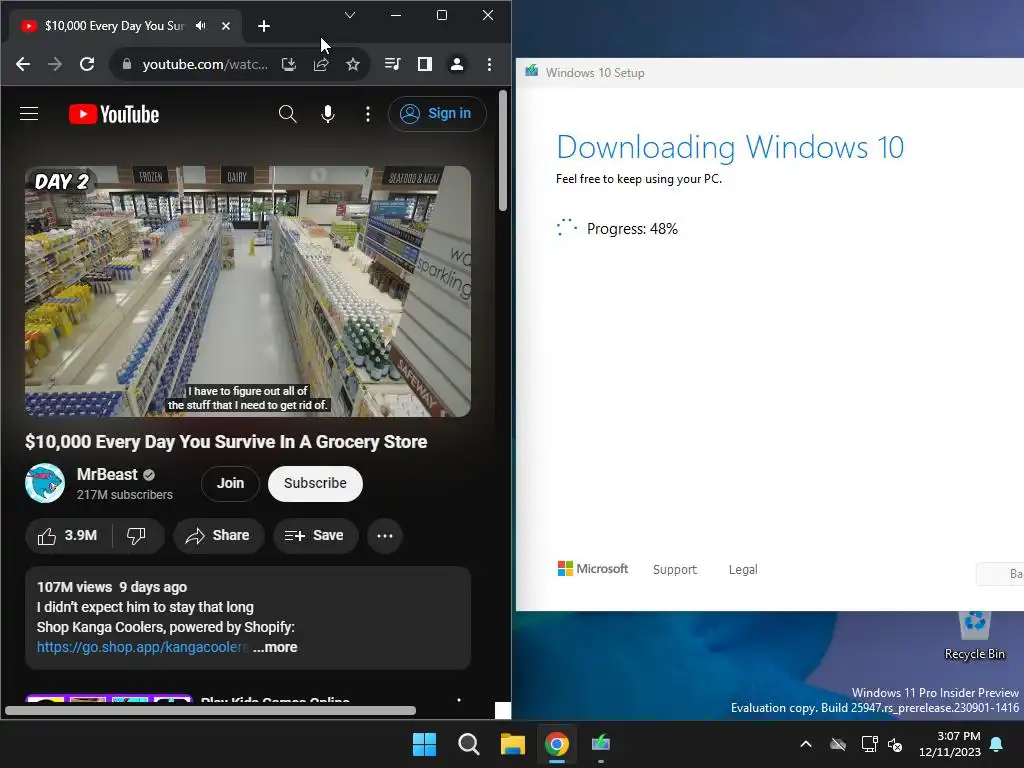This screenshot has width=1024, height=768.
Task: Click Chrome's forward navigation arrow
Action: (55, 64)
